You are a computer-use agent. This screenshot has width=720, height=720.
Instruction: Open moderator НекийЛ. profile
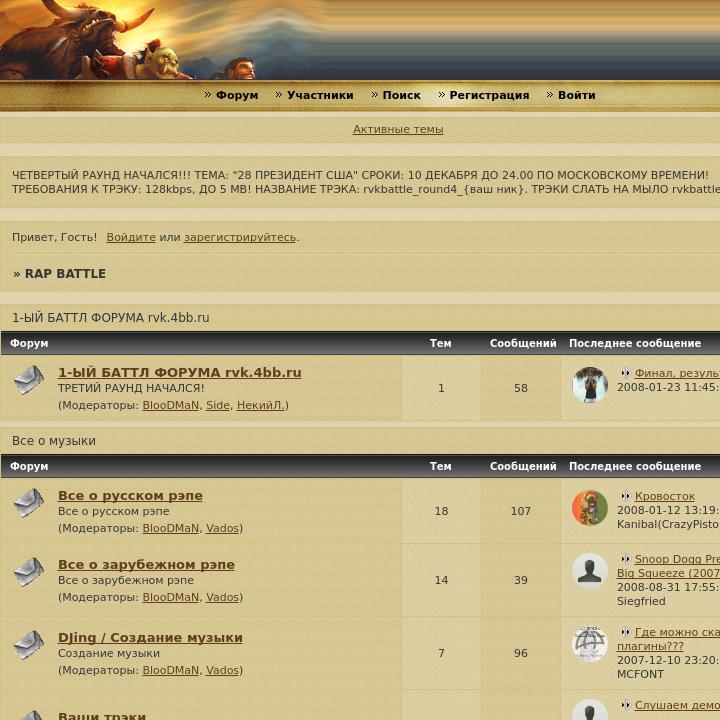point(261,405)
